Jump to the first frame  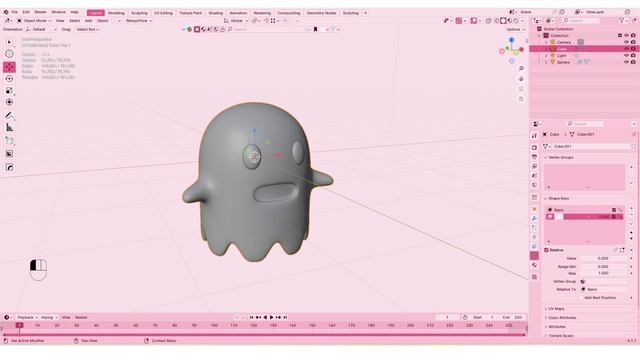pos(251,318)
